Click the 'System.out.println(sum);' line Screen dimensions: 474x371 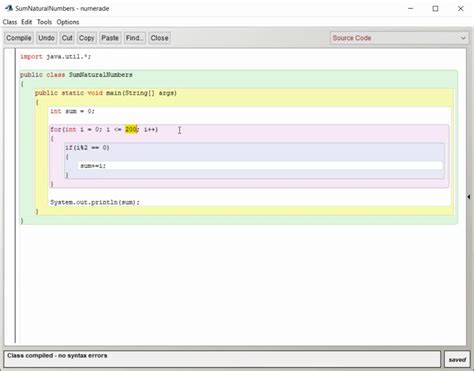tap(95, 202)
